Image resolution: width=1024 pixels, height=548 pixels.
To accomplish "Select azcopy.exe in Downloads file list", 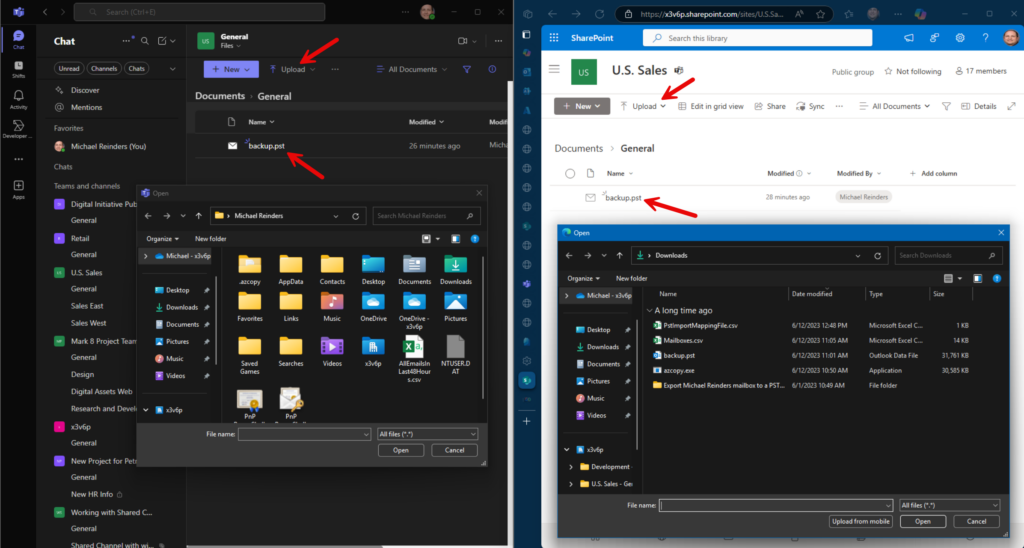I will (x=679, y=371).
